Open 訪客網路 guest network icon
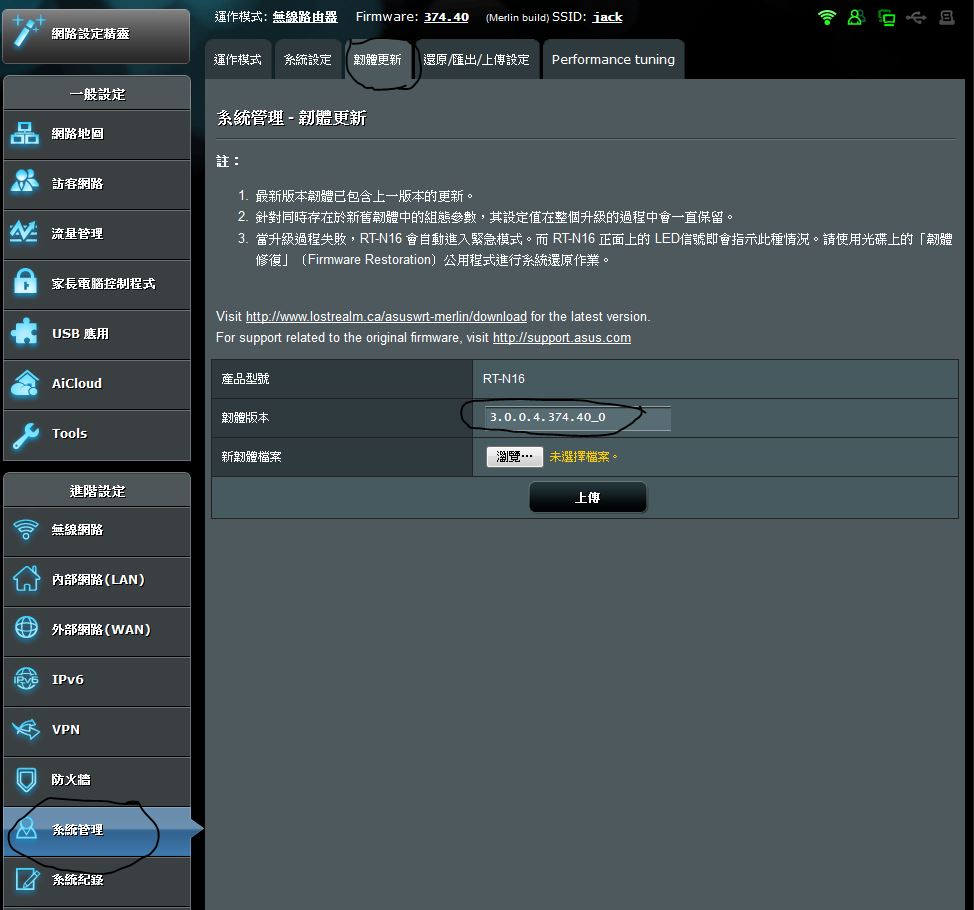This screenshot has width=974, height=910. (25, 184)
